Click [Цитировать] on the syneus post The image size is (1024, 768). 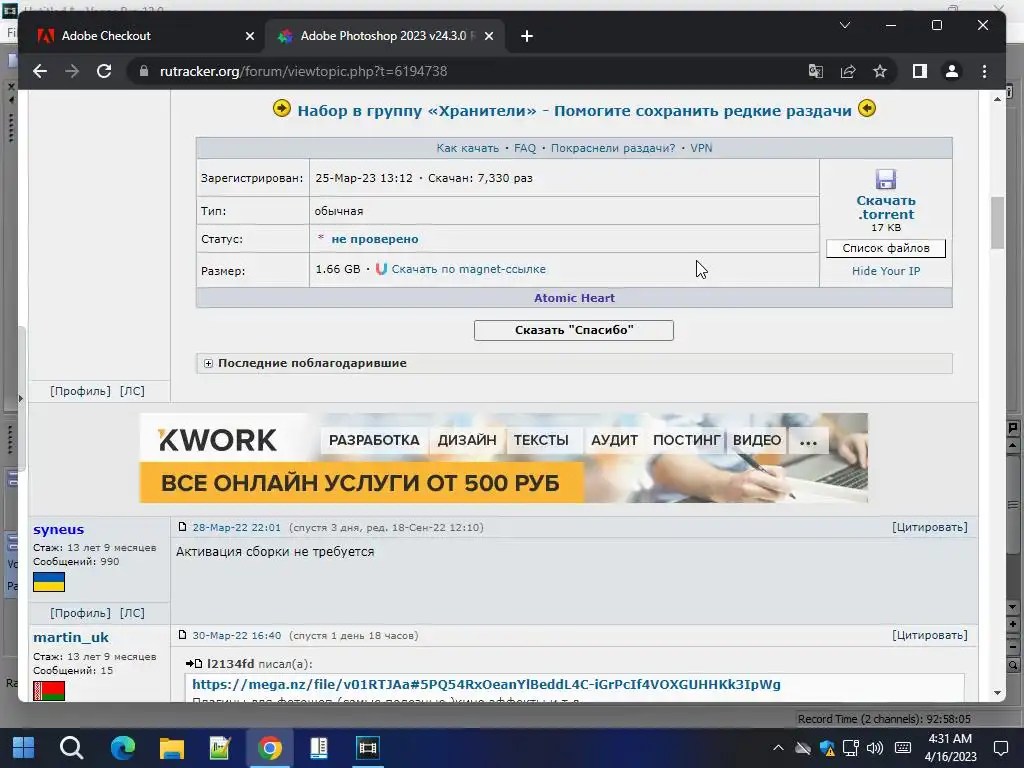(930, 527)
